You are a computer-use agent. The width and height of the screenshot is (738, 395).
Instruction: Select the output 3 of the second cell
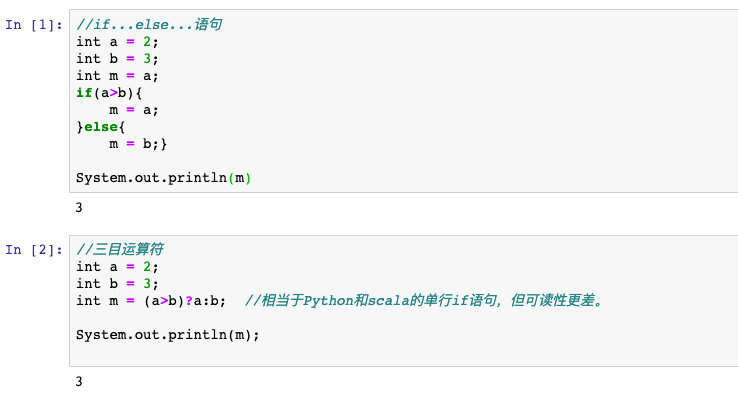point(79,381)
